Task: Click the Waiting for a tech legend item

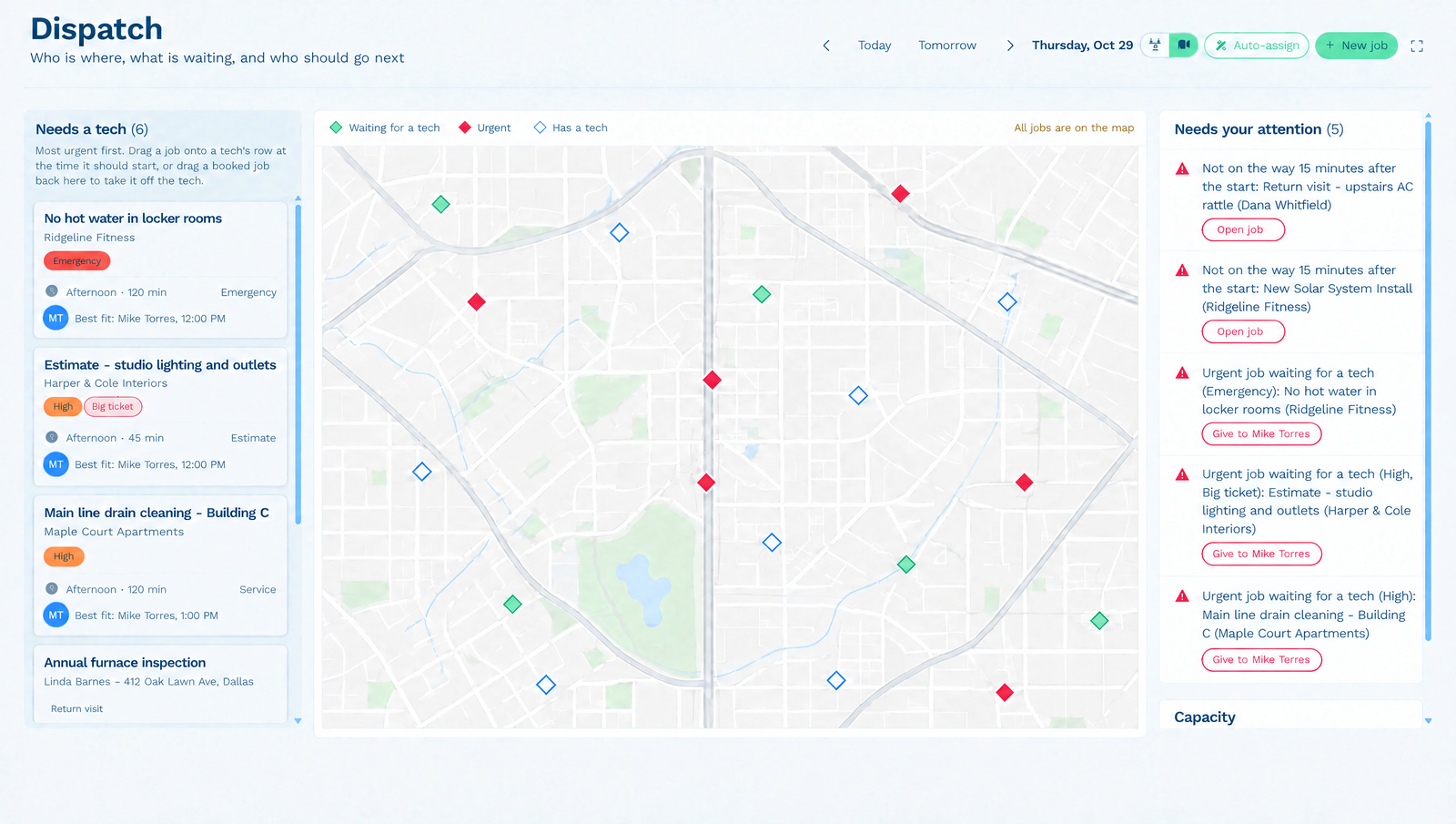Action: [x=385, y=127]
